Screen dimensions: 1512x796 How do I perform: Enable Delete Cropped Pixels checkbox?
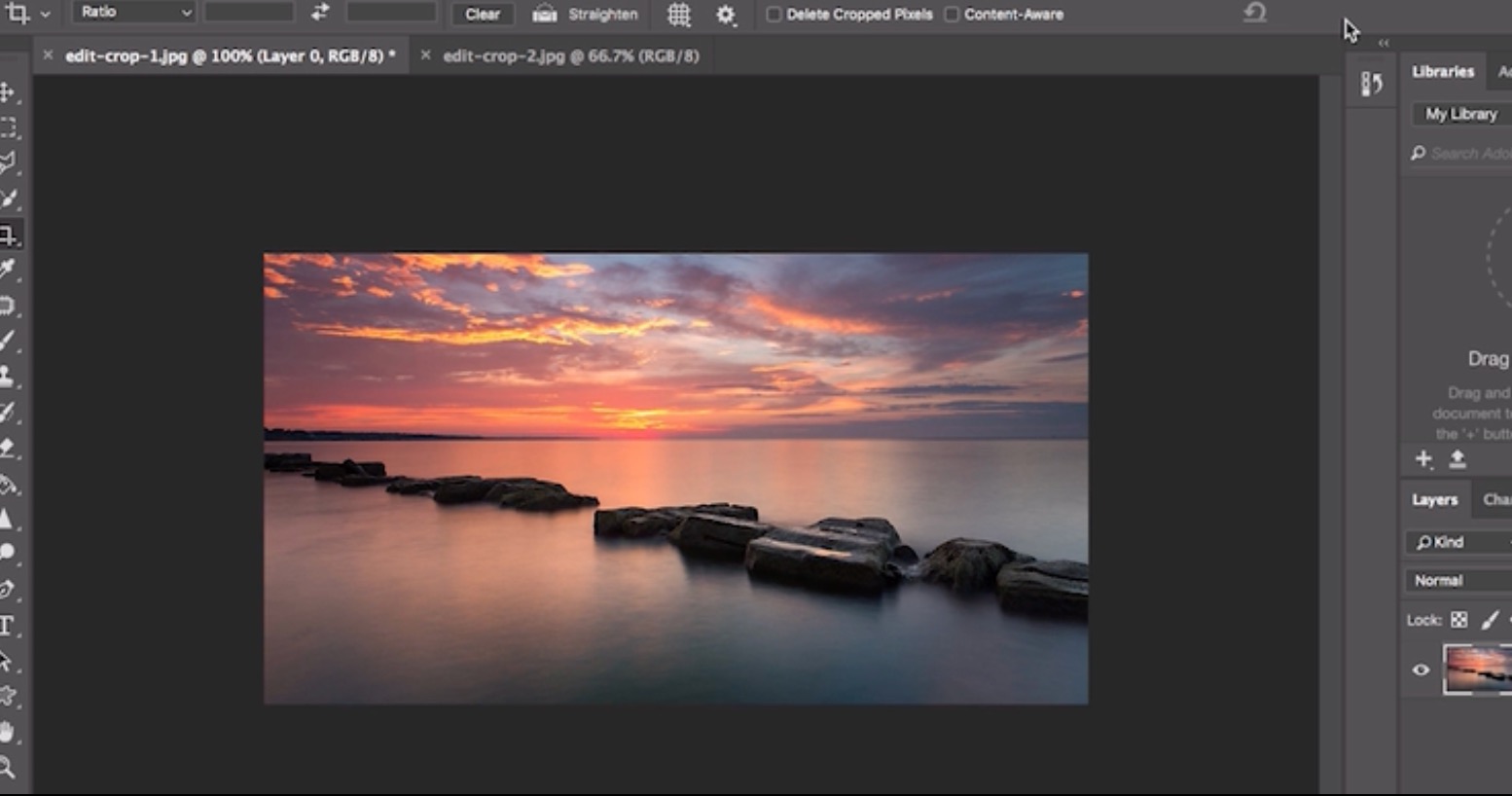coord(774,15)
